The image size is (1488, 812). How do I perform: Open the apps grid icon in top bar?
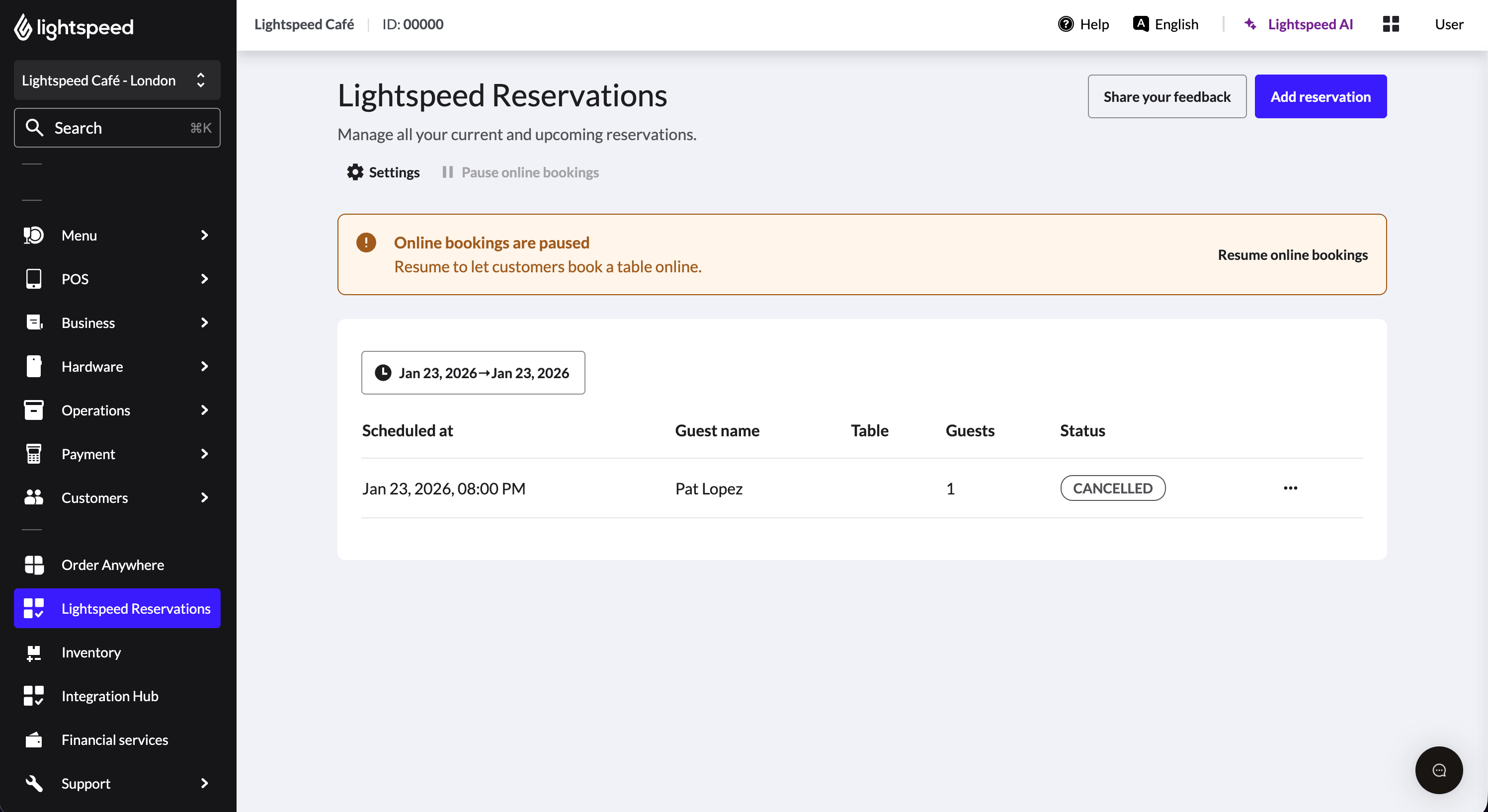point(1391,24)
